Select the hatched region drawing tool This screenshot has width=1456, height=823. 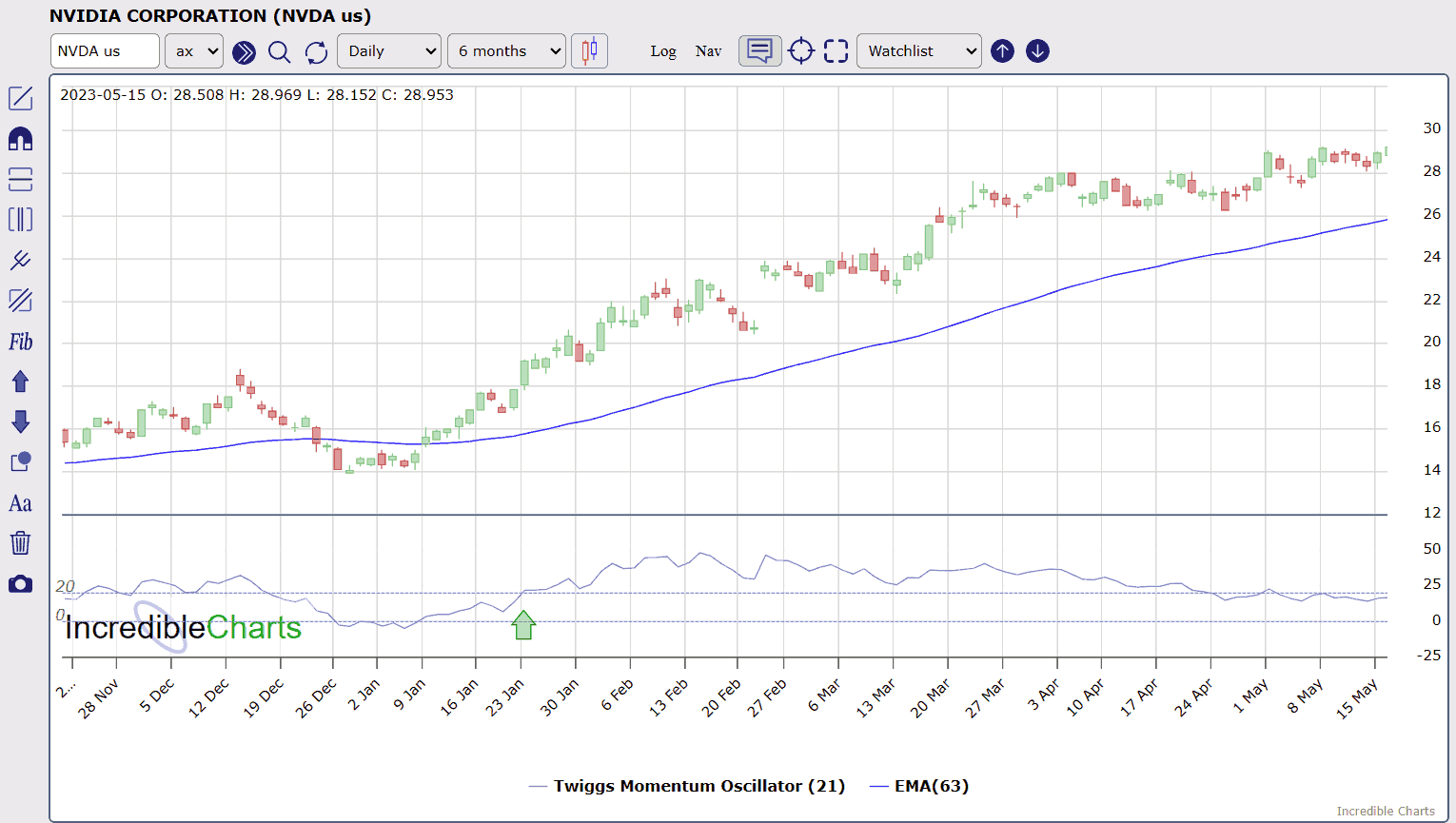20,301
